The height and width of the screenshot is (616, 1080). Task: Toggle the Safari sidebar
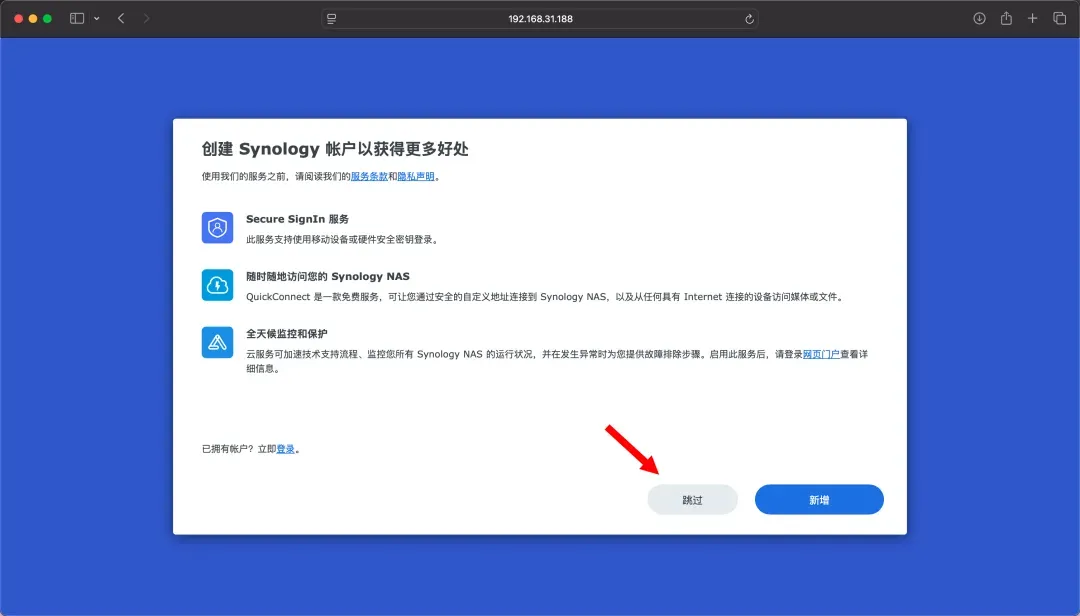point(77,19)
